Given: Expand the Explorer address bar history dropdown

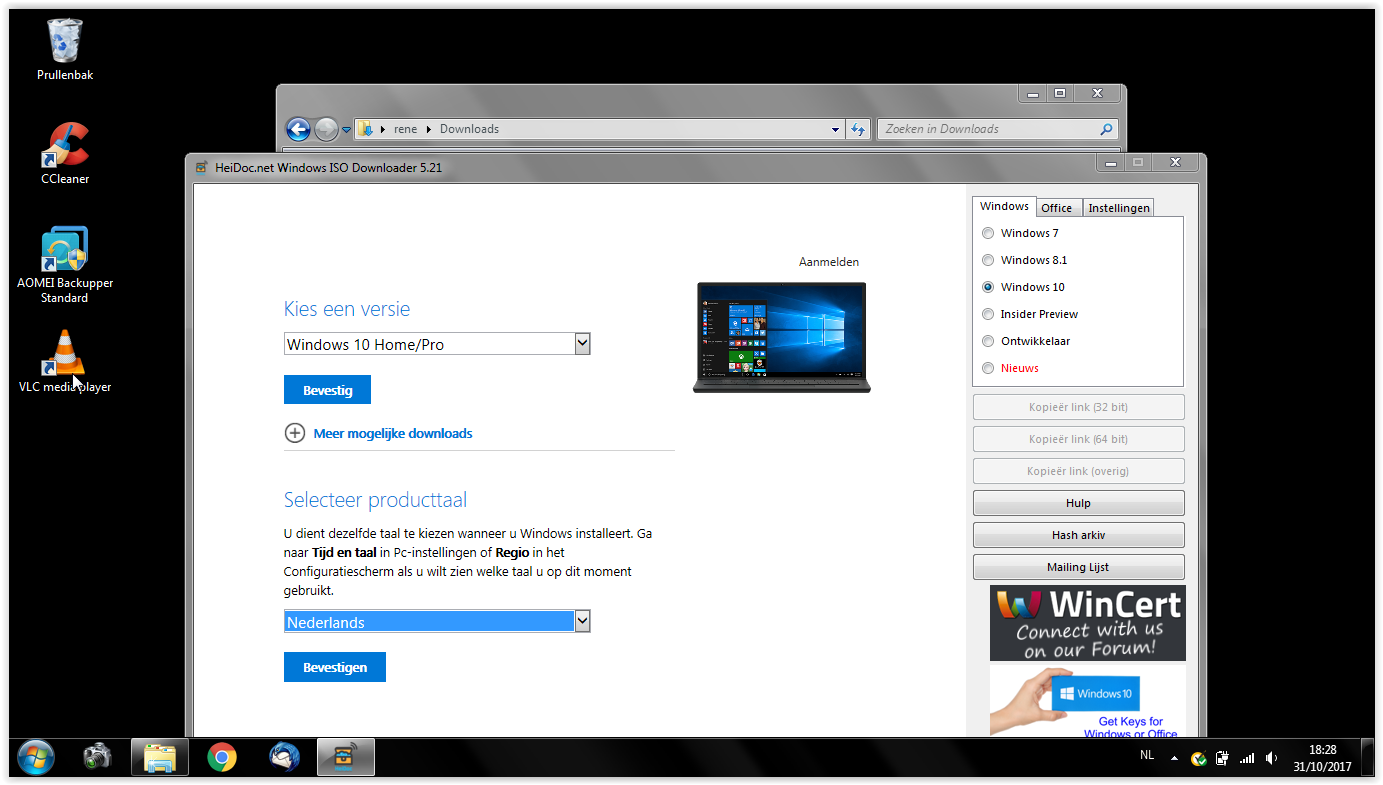Looking at the screenshot, I should [836, 129].
